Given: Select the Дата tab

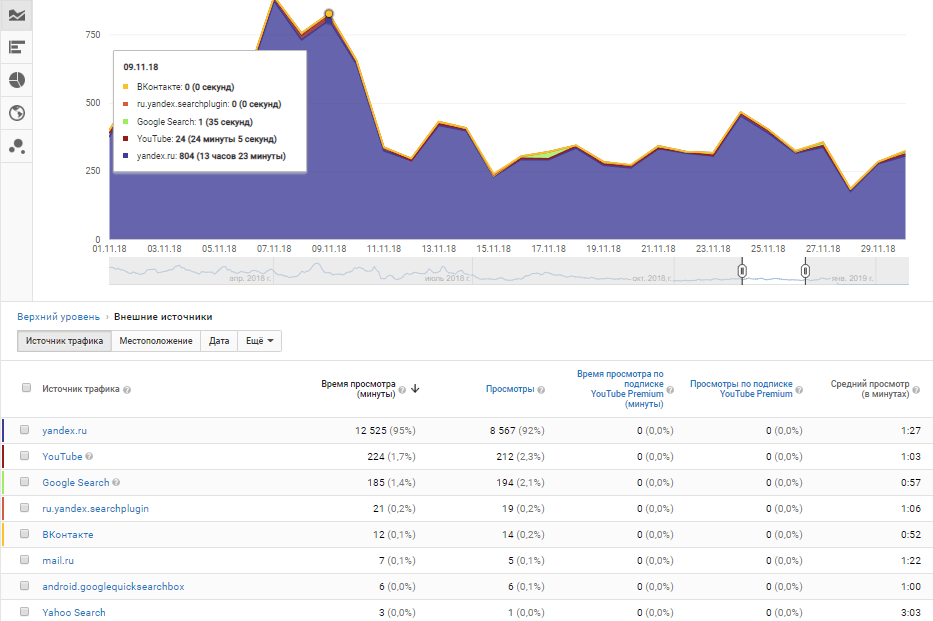Looking at the screenshot, I should pos(219,341).
